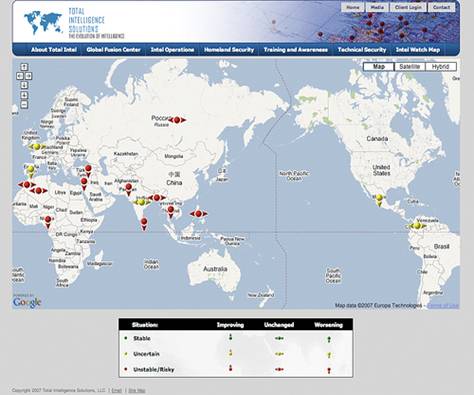Open the Terms of Use link
The height and width of the screenshot is (395, 474).
pos(443,305)
